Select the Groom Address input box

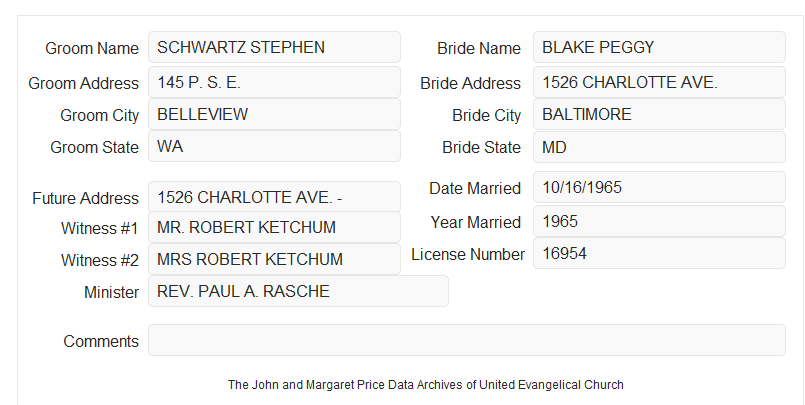[x=274, y=82]
